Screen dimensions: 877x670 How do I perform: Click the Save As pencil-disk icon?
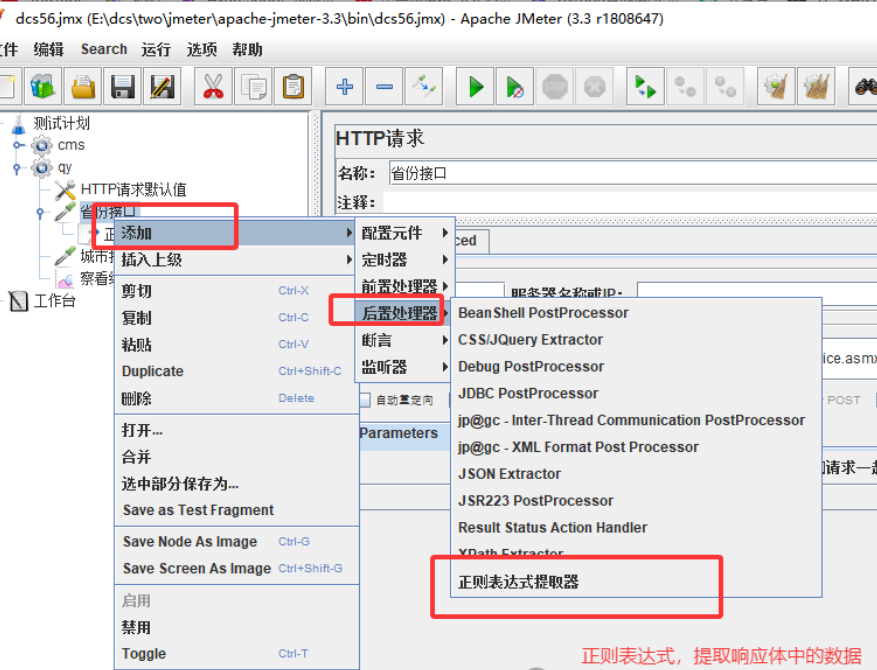point(162,87)
